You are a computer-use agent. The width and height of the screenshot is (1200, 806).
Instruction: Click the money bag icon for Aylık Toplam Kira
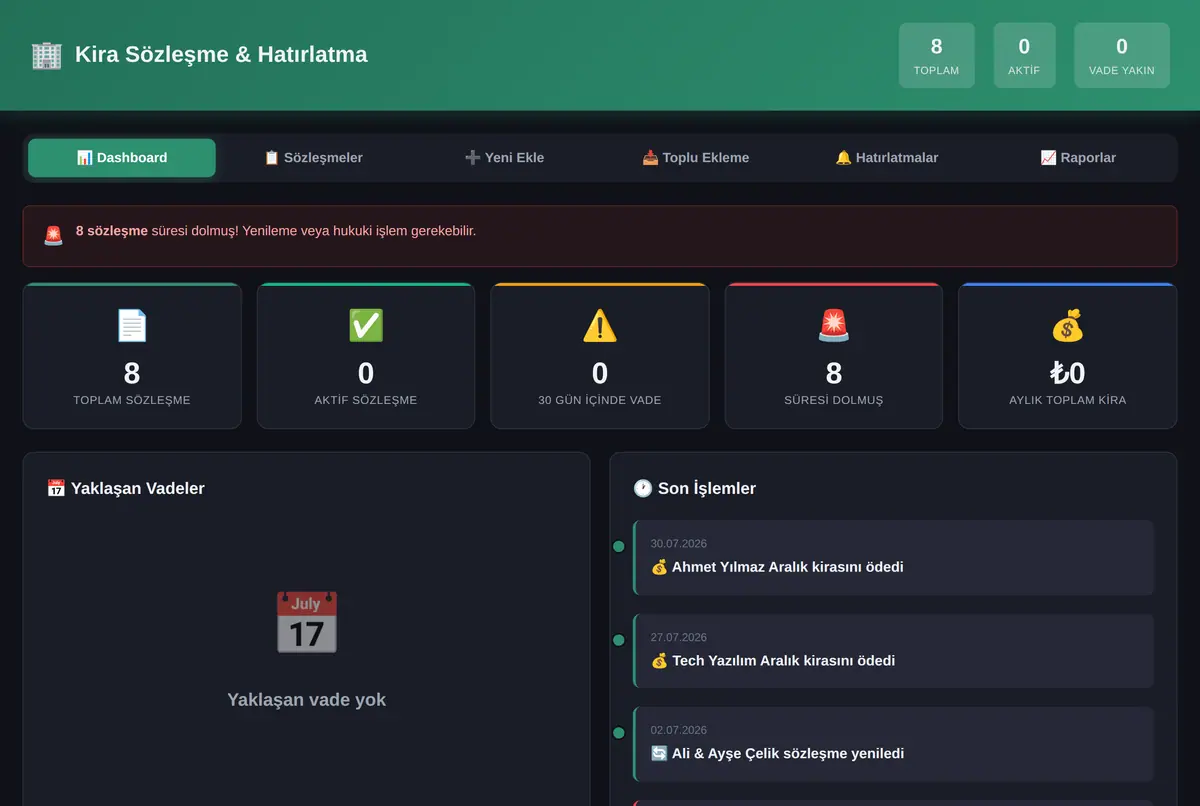click(1068, 325)
